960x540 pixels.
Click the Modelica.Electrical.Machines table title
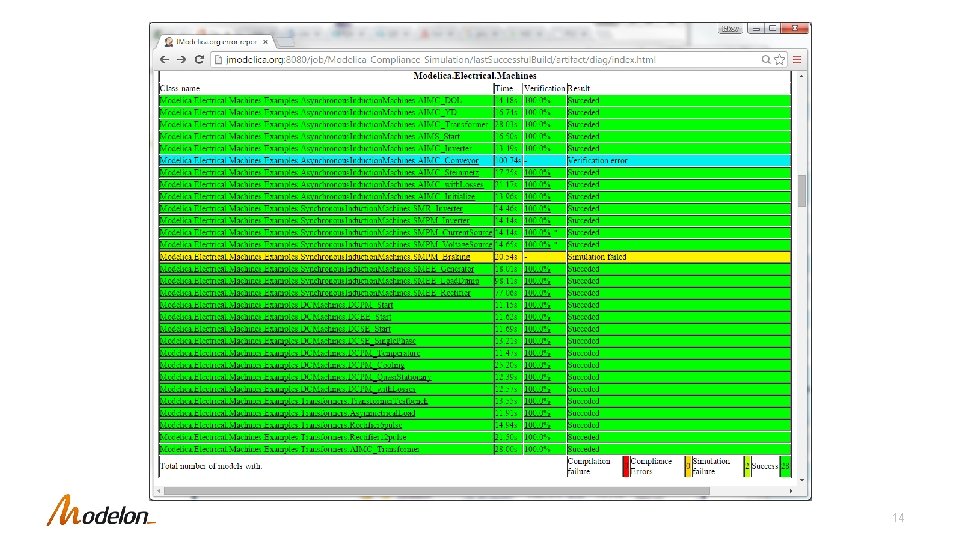[x=474, y=76]
